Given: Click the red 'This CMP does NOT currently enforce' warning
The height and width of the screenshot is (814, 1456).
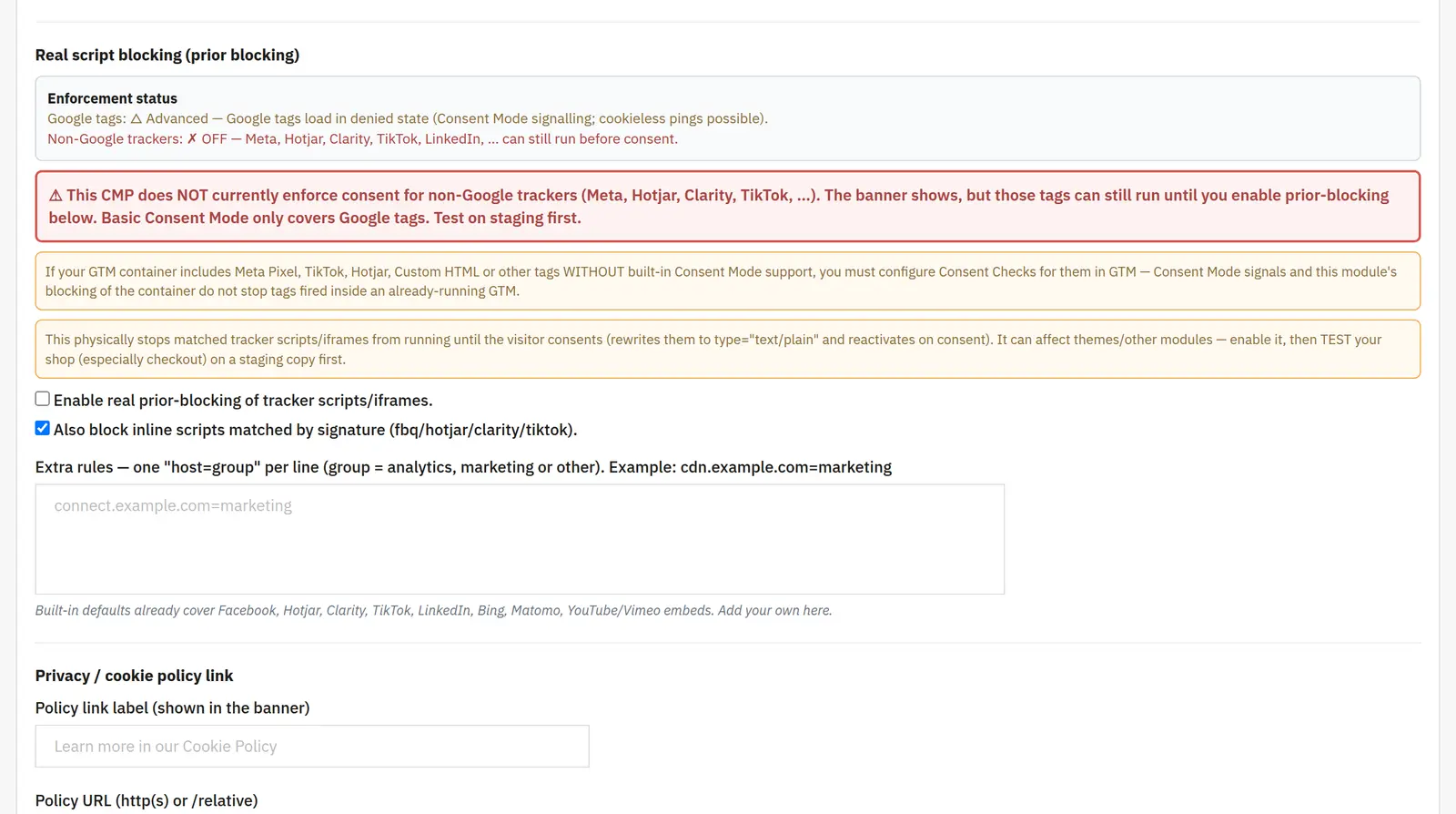Looking at the screenshot, I should point(728,206).
